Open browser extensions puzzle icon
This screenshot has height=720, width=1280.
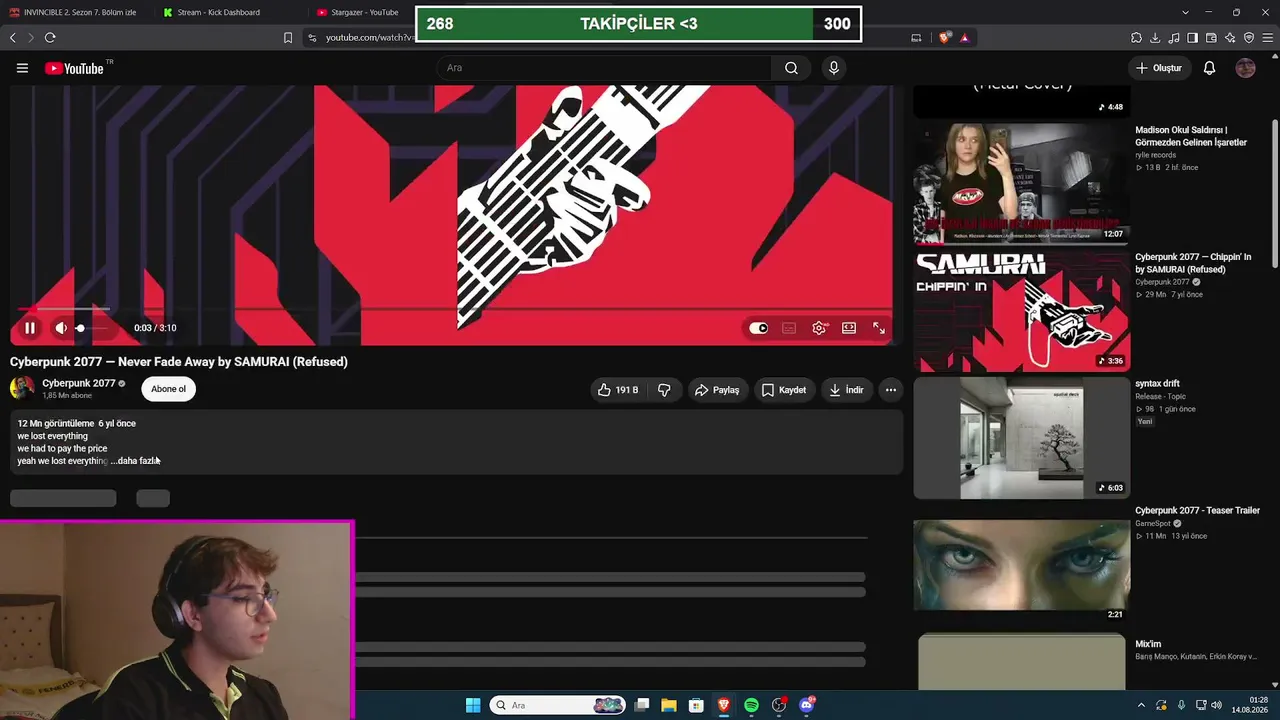pyautogui.click(x=1136, y=38)
